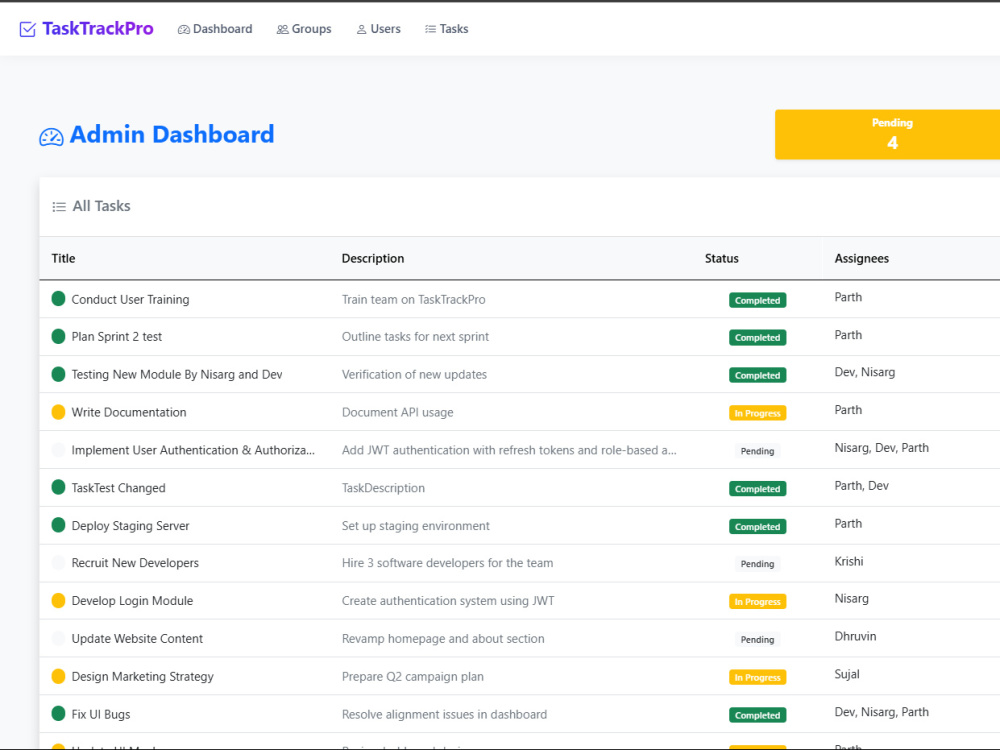Click green status dot for TaskTest Changed
Image resolution: width=1000 pixels, height=750 pixels.
tap(58, 487)
